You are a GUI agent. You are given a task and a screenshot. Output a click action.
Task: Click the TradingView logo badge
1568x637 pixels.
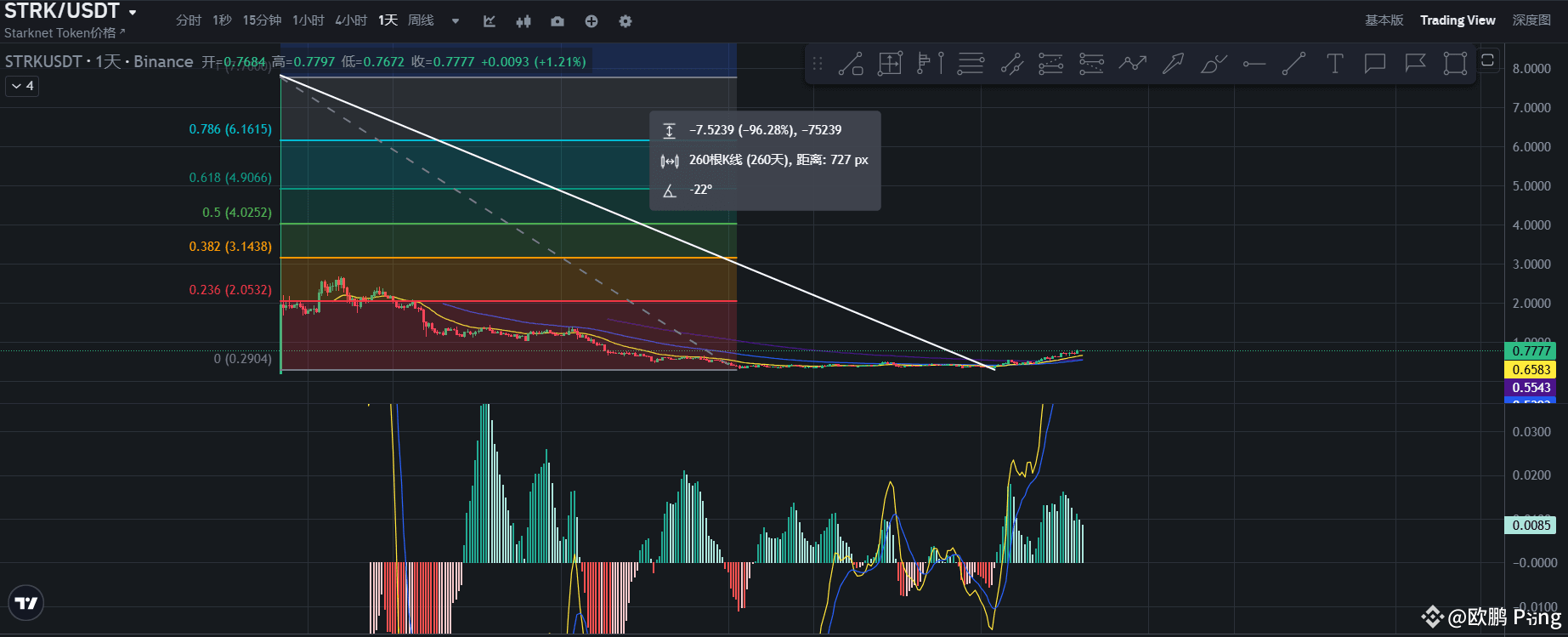[26, 603]
